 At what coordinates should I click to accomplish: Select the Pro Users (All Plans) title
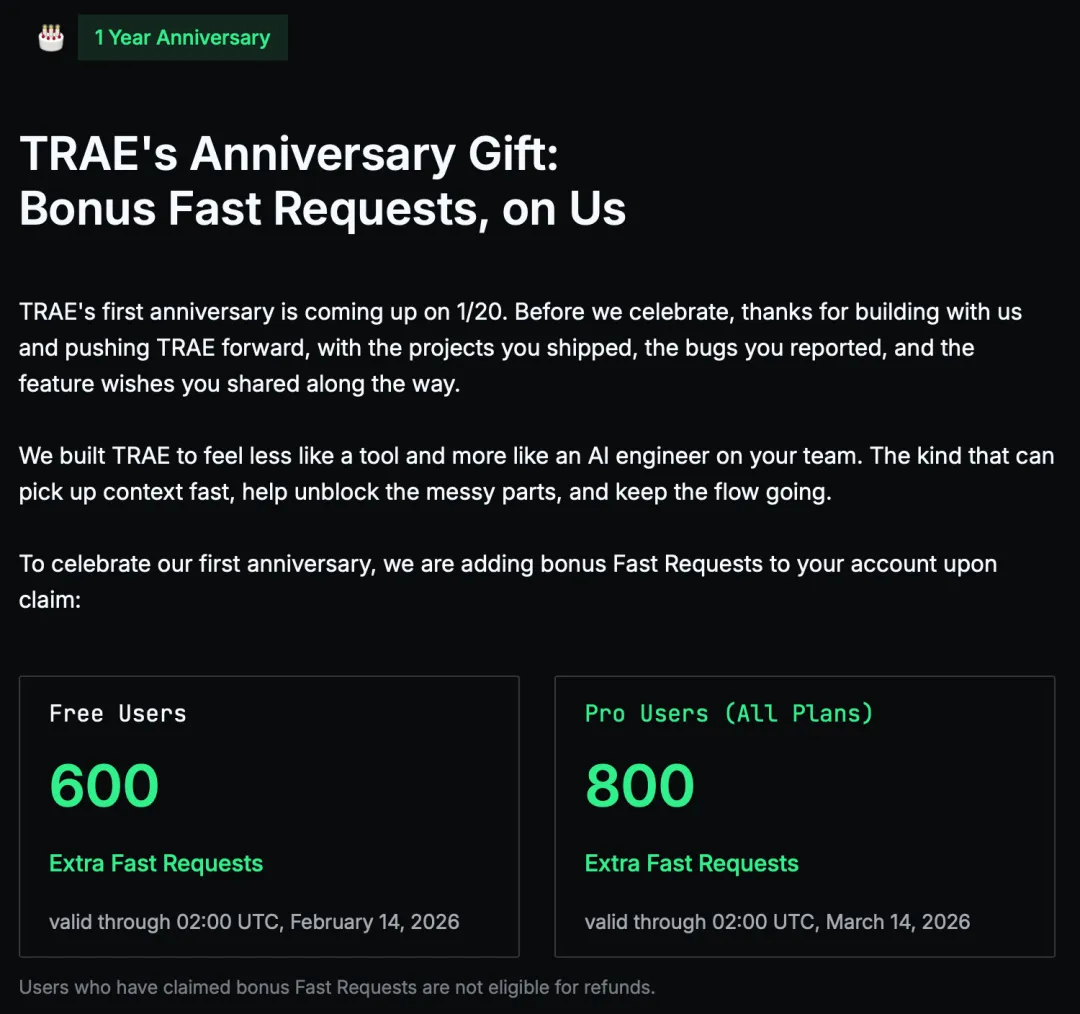coord(729,714)
